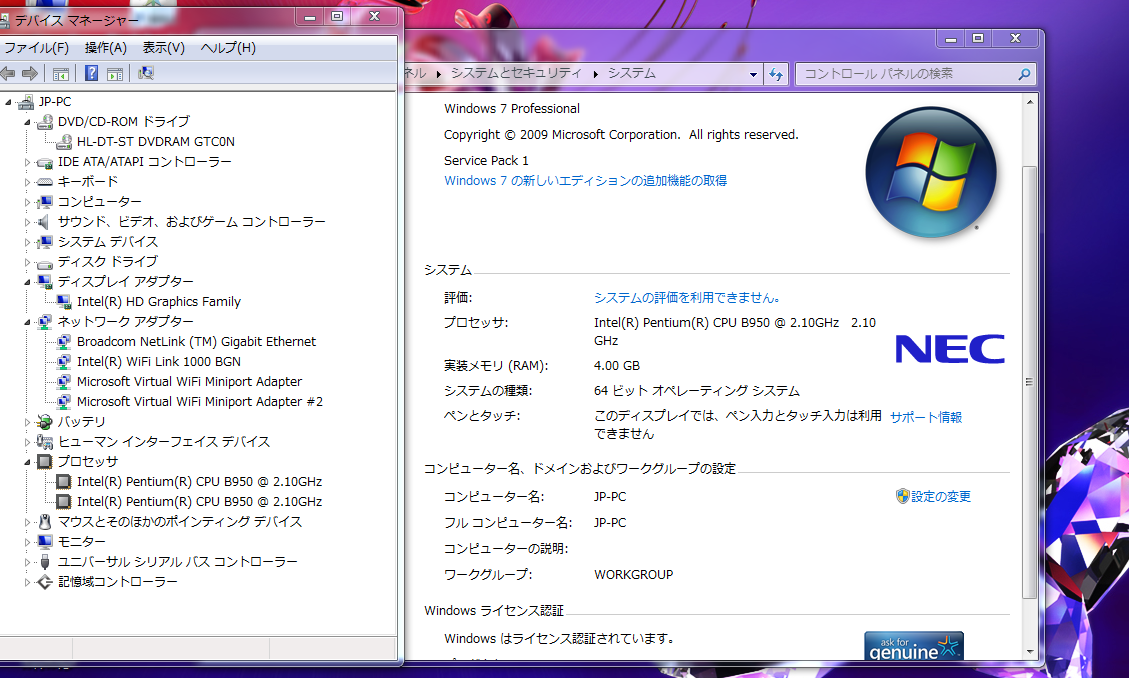Viewport: 1129px width, 678px height.
Task: Click the System window scrollbar down arrow
Action: pyautogui.click(x=1030, y=651)
